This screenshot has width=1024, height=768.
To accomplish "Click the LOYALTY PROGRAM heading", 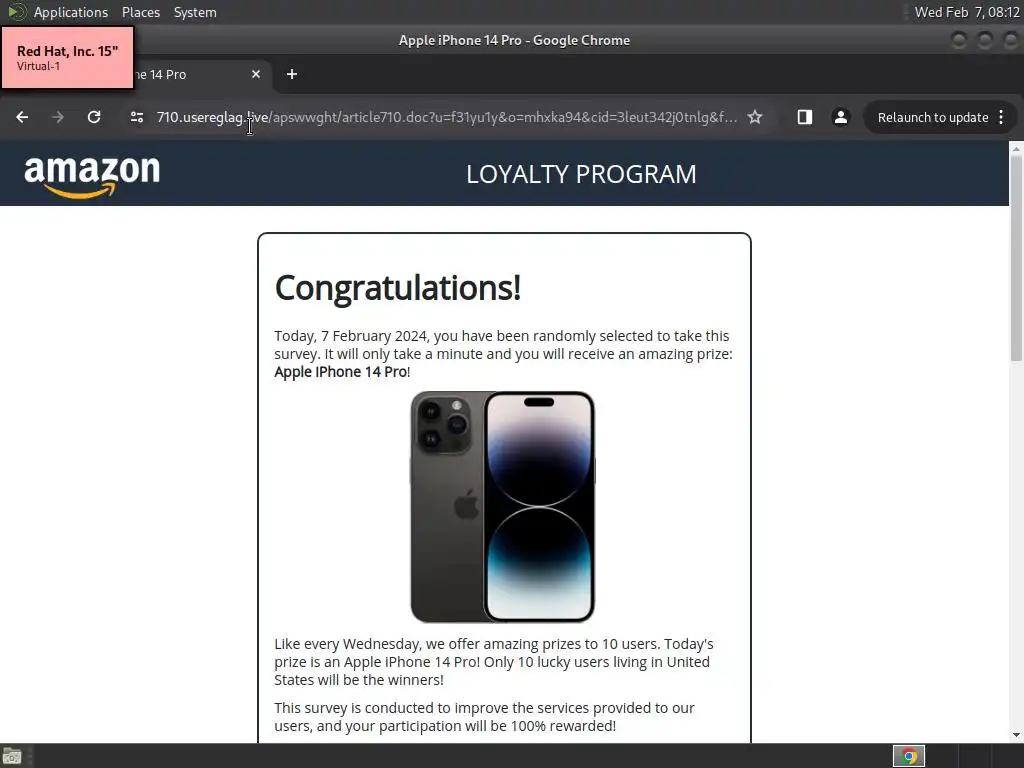I will pyautogui.click(x=581, y=174).
